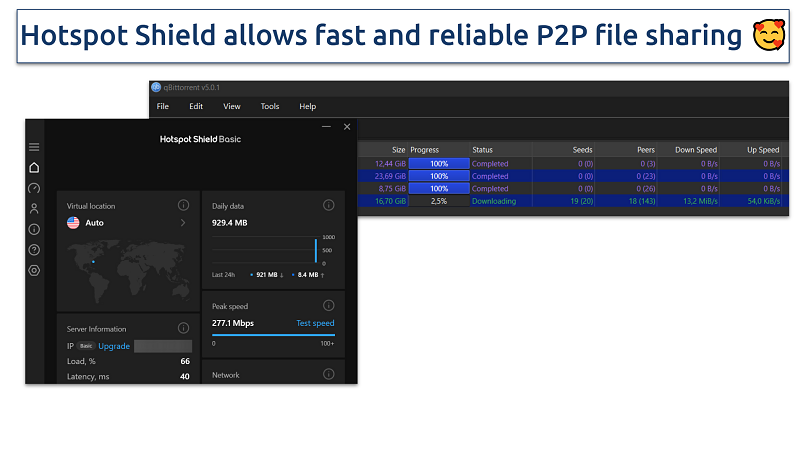This screenshot has height=453, width=806.
Task: Click the Test speed link
Action: [x=315, y=323]
